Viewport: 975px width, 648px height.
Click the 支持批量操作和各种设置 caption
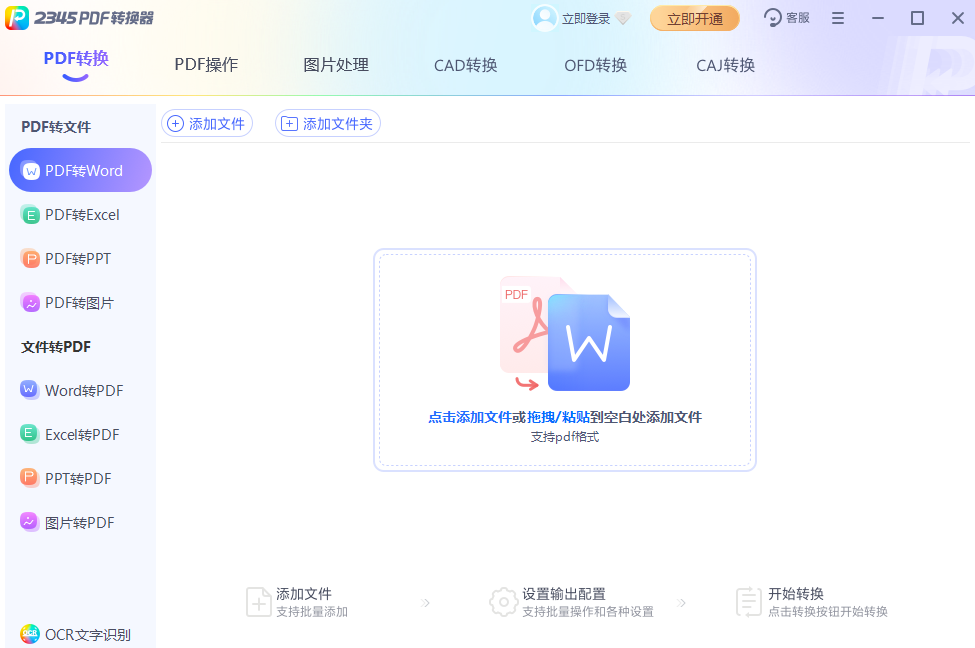tap(588, 612)
